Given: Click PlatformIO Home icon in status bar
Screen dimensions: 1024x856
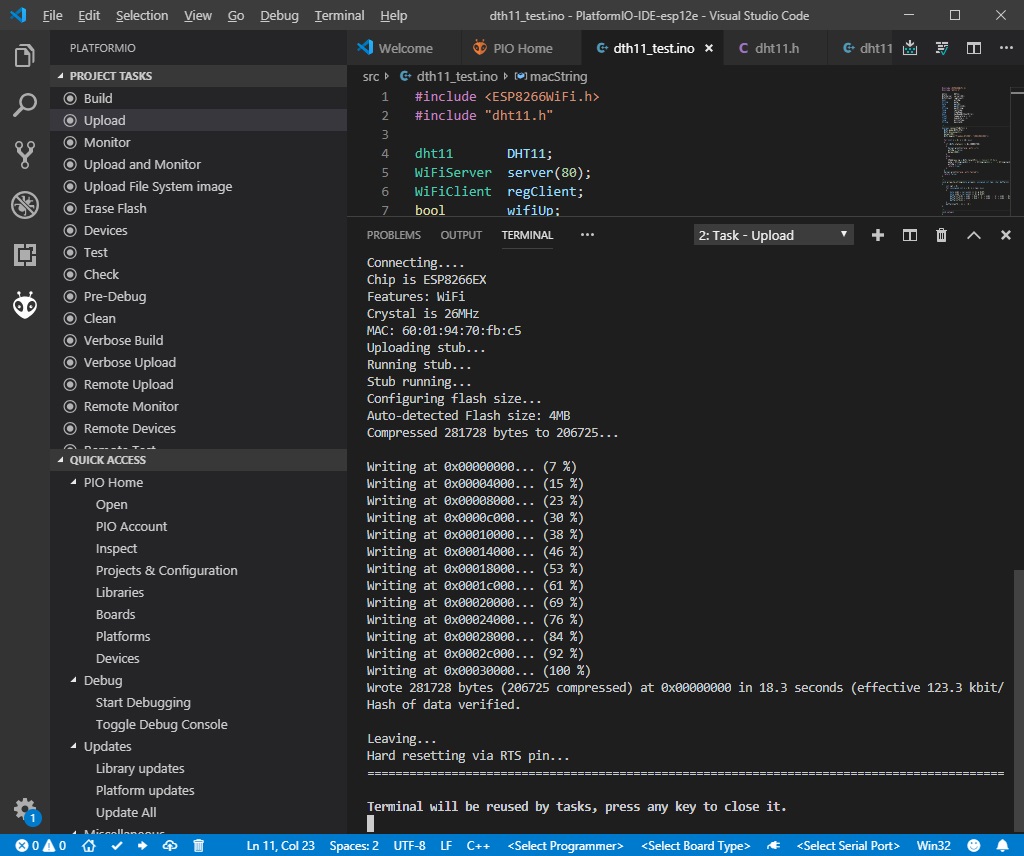Looking at the screenshot, I should [89, 846].
